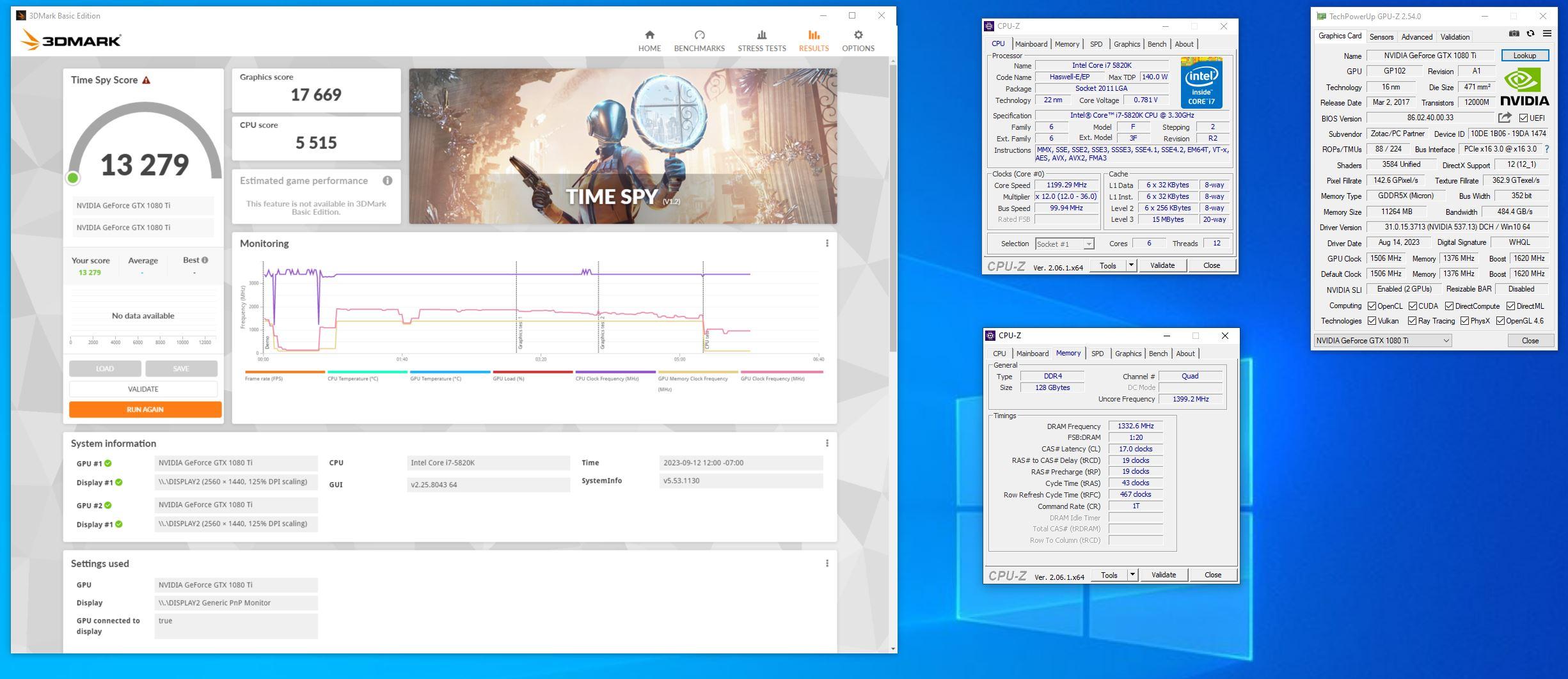Go to the RESULTS section in 3DMark
The width and height of the screenshot is (1568, 679).
point(814,41)
